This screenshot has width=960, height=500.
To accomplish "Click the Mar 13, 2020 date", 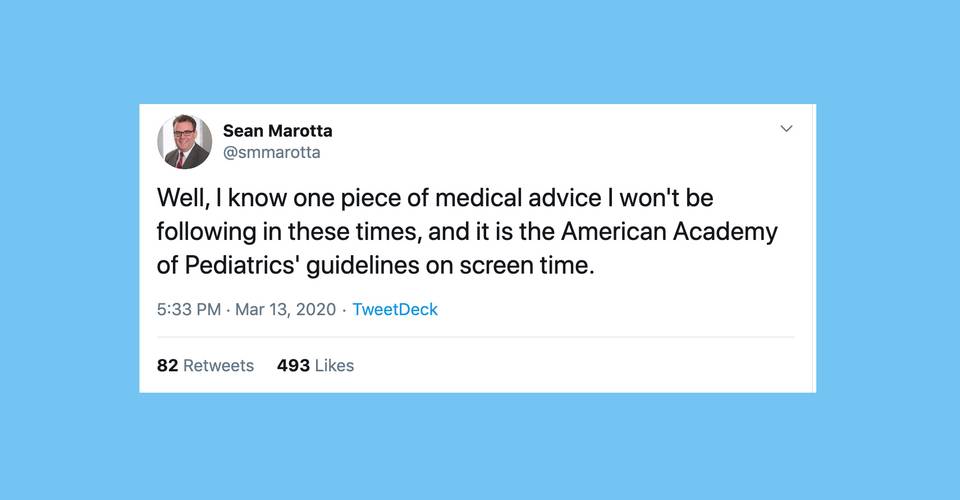I will (x=283, y=309).
